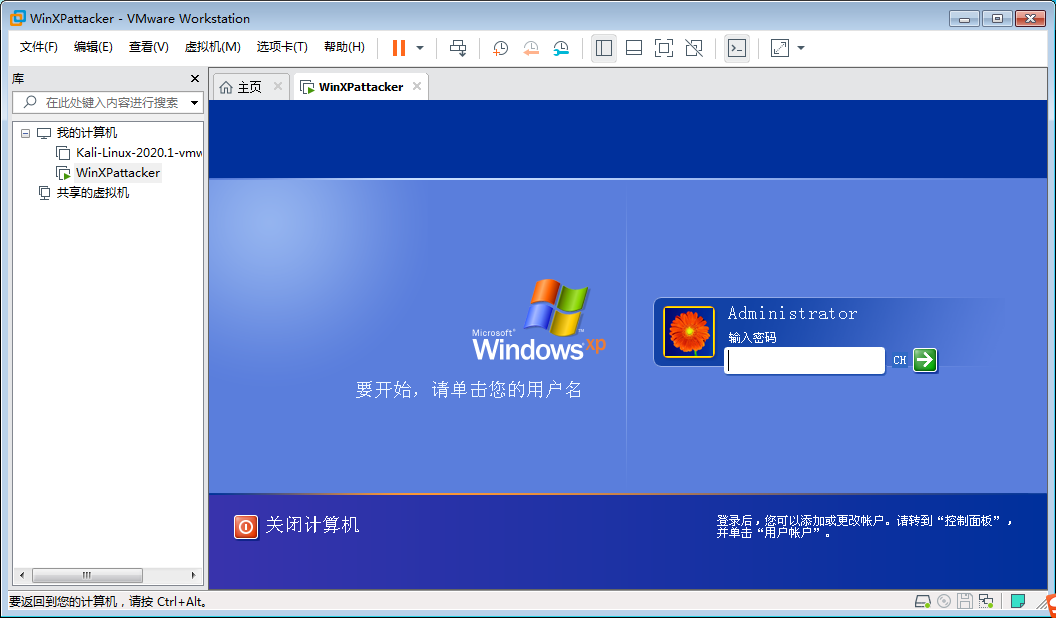
Task: Switch to Unity mode
Action: 694,48
